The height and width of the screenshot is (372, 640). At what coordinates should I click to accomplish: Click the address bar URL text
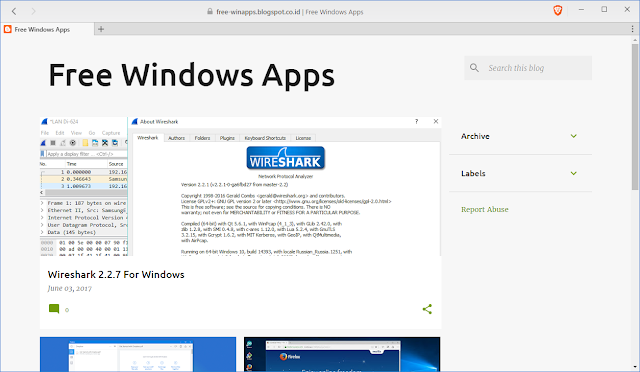click(258, 12)
